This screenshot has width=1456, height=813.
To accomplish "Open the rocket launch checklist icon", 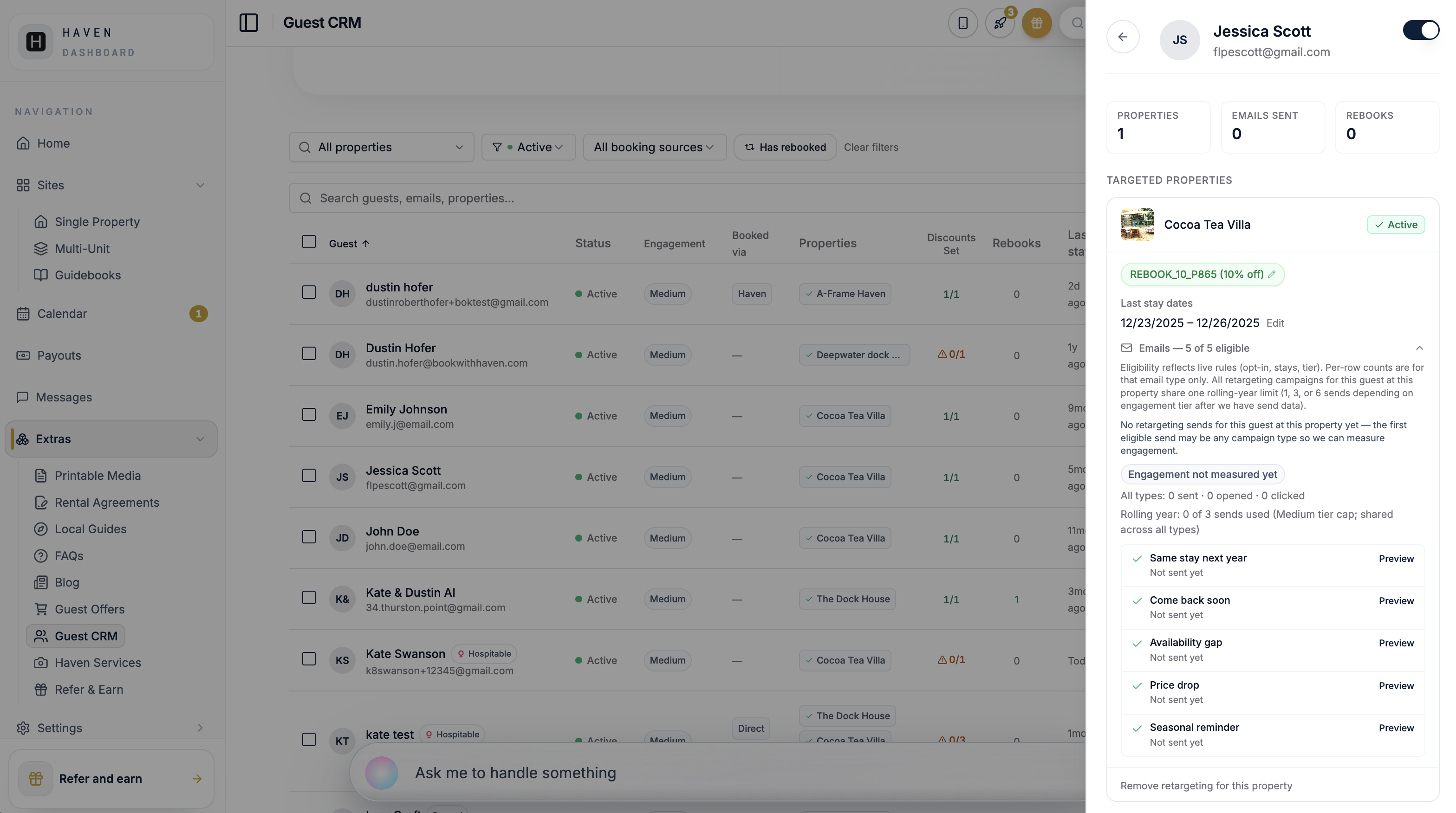I will coord(1000,23).
